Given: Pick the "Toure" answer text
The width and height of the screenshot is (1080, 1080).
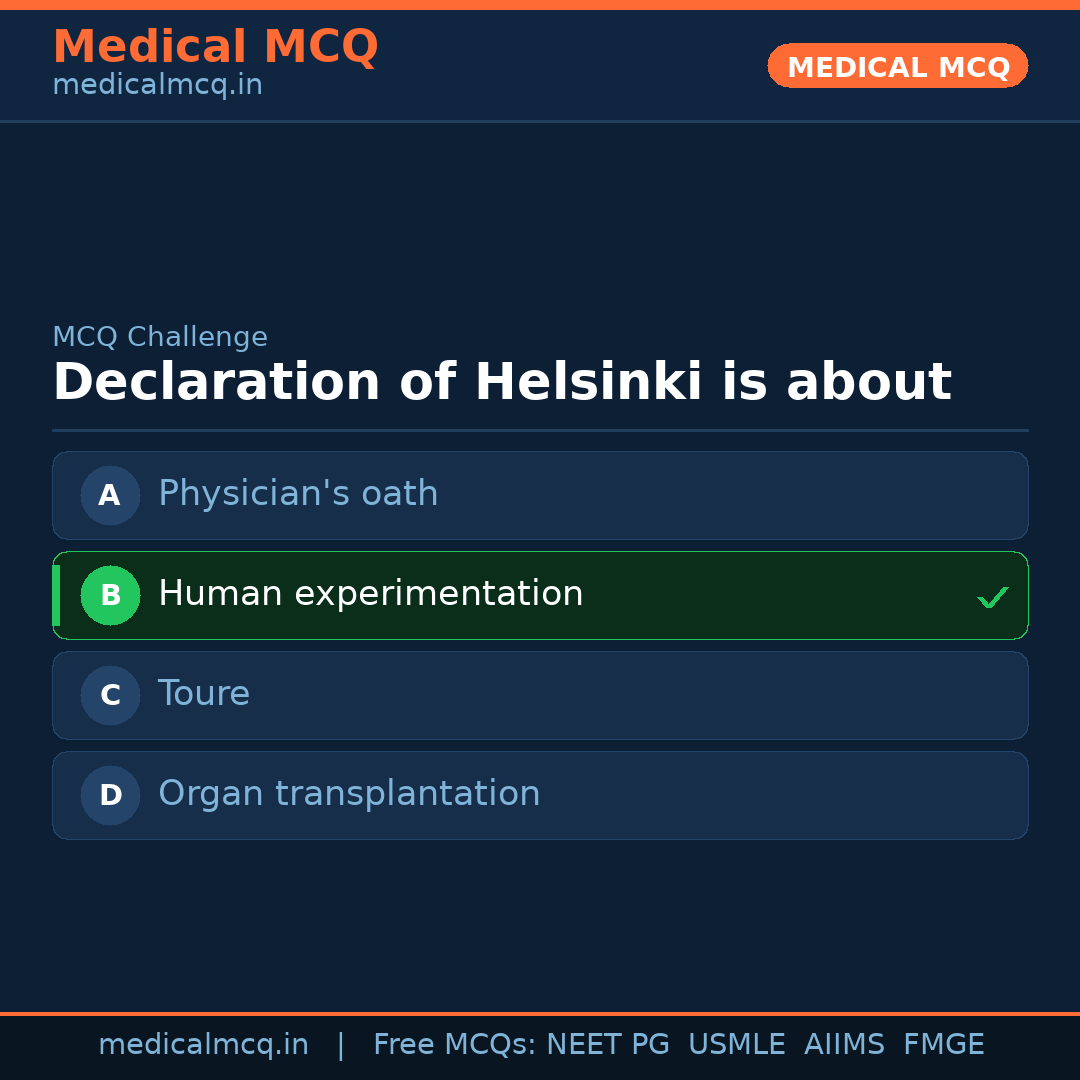Looking at the screenshot, I should 204,694.
